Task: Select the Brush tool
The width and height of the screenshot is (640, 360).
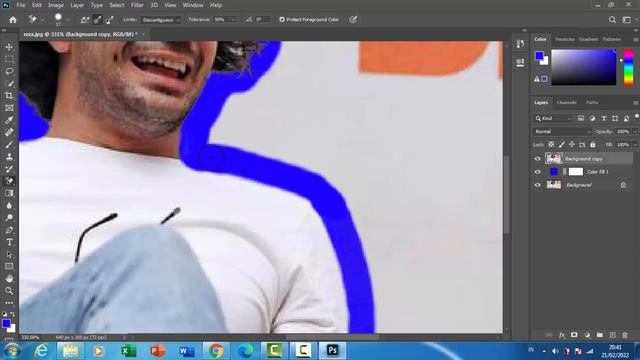Action: [9, 144]
